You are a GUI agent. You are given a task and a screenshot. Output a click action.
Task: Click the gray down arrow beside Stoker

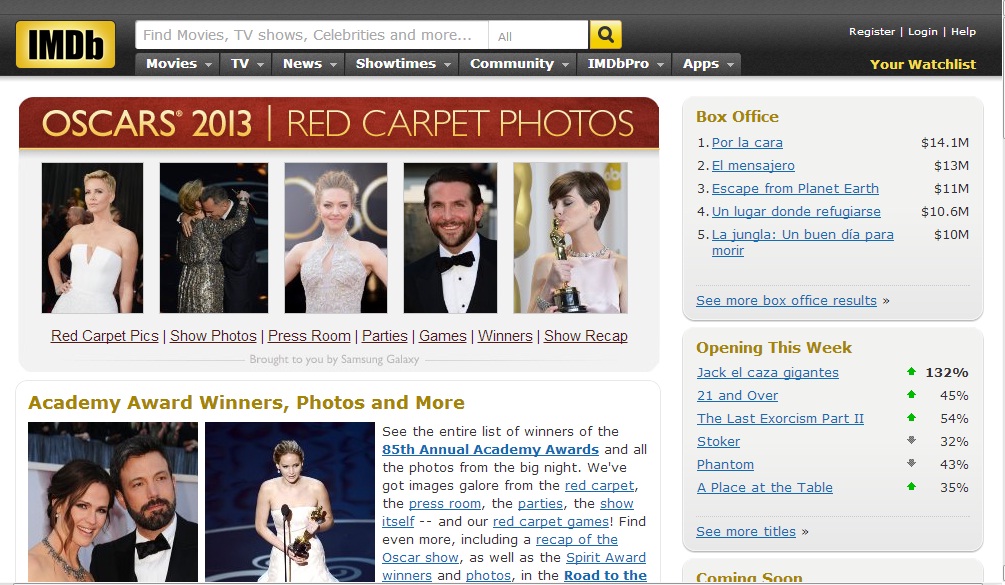click(x=911, y=441)
